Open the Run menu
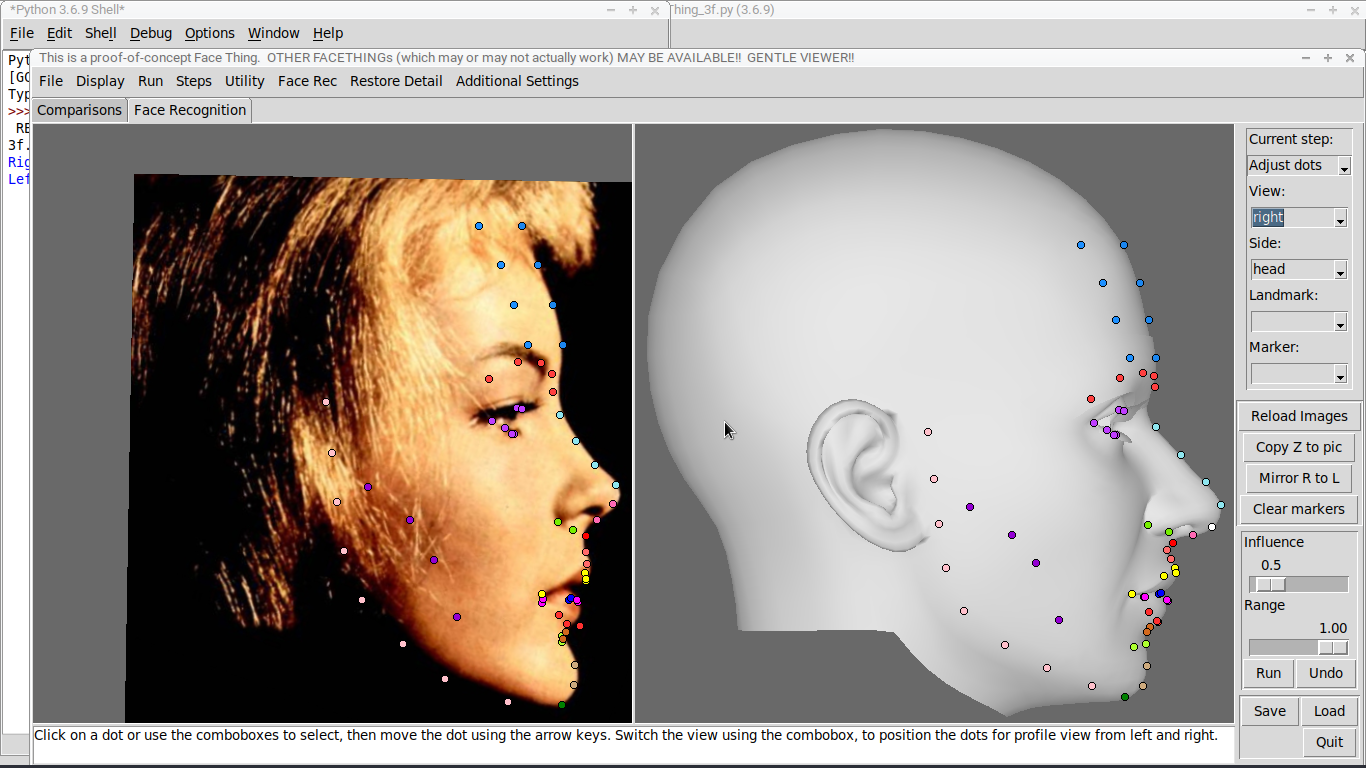 (x=150, y=81)
